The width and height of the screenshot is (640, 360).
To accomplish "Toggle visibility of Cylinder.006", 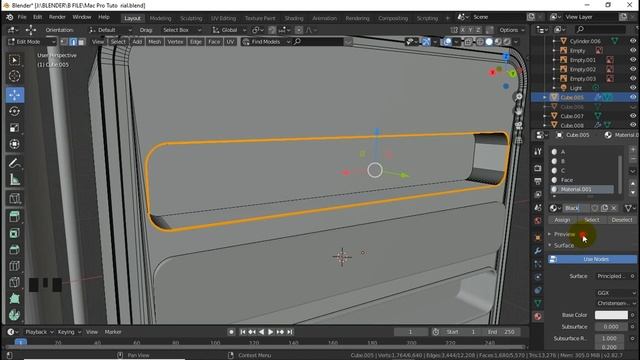I will pos(633,41).
